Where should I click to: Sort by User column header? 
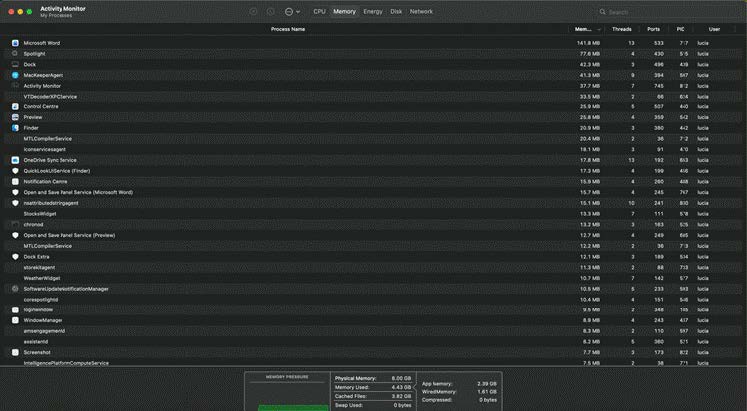[x=714, y=29]
